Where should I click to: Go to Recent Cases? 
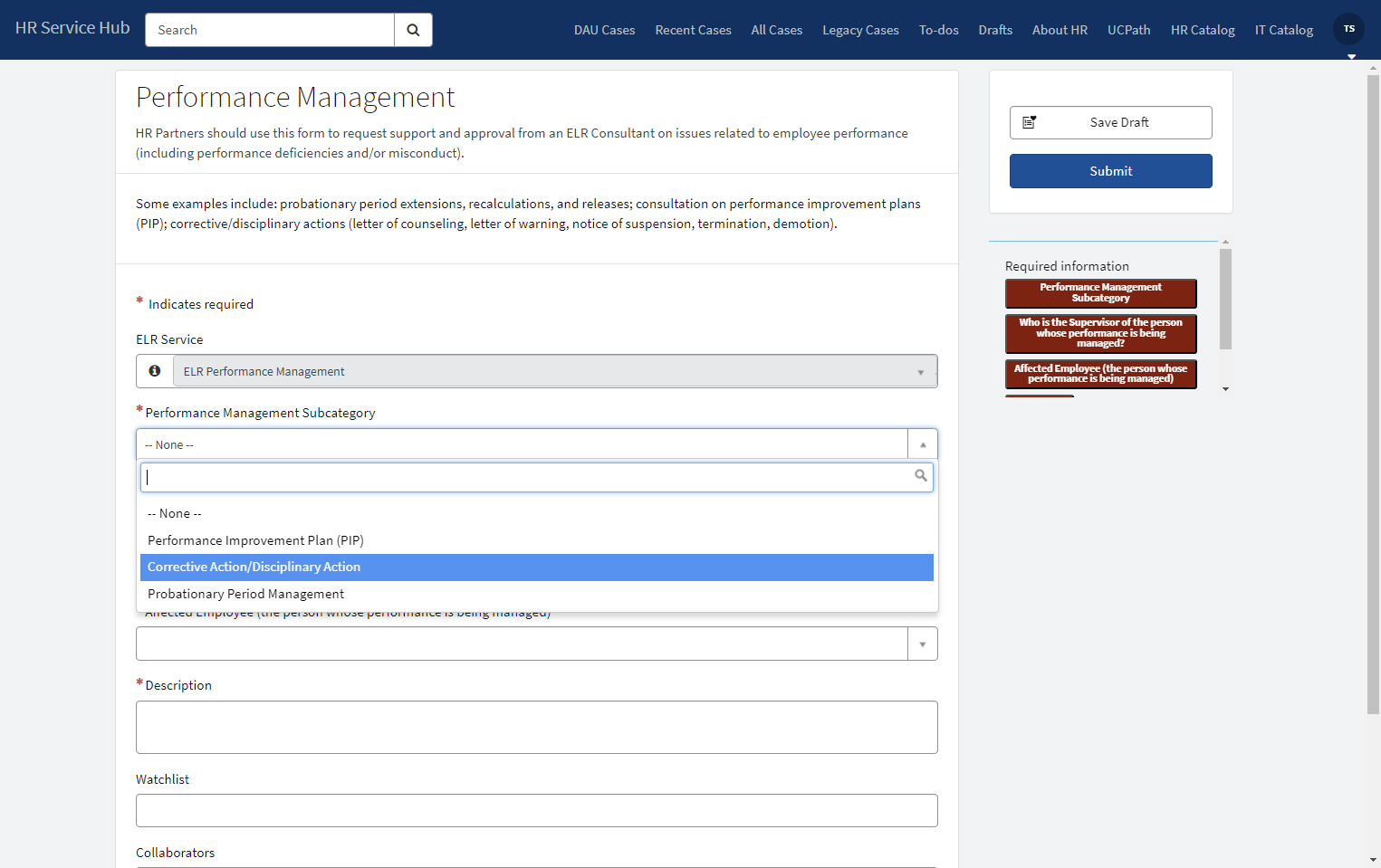pos(693,30)
